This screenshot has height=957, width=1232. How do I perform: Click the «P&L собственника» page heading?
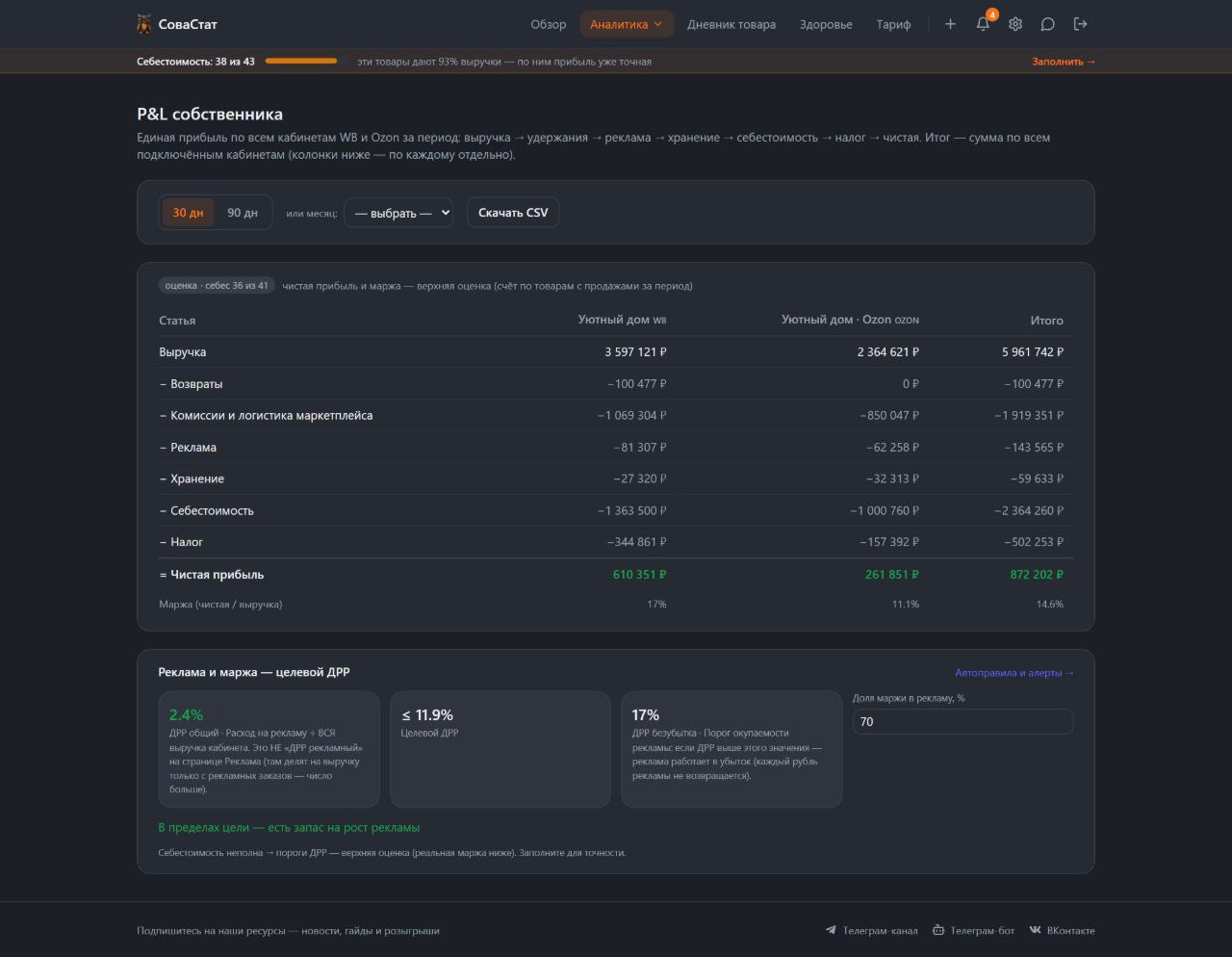(210, 115)
